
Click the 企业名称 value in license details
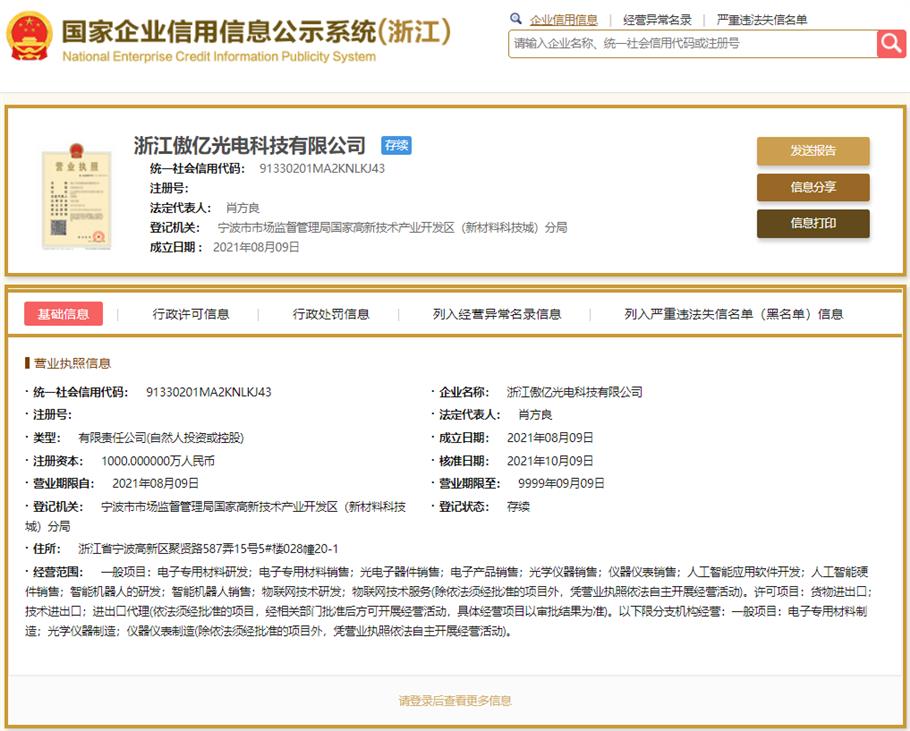click(x=575, y=392)
